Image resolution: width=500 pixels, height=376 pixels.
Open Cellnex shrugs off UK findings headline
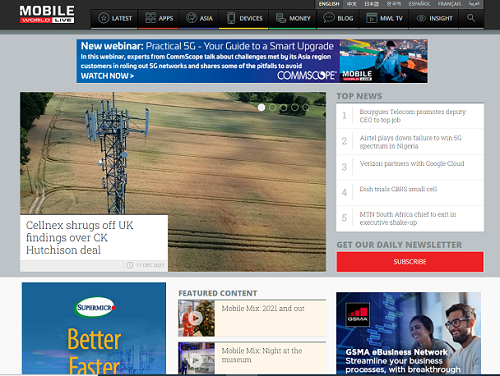(79, 238)
